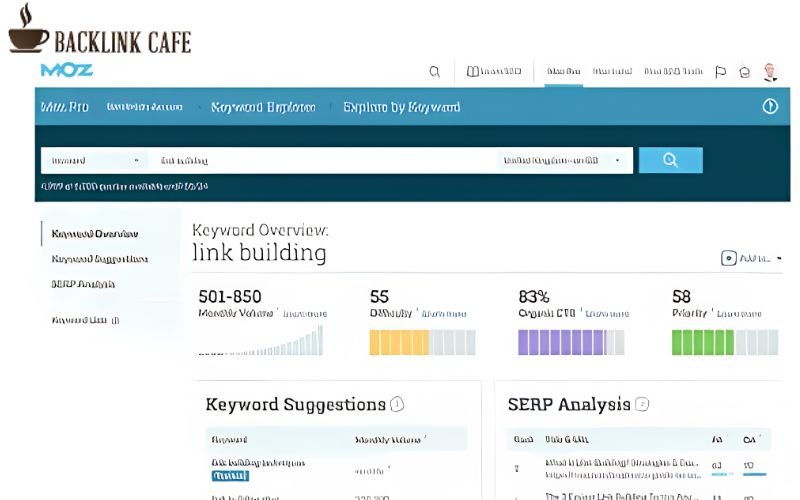
Task: Click the blue search magnifier button
Action: coord(670,160)
